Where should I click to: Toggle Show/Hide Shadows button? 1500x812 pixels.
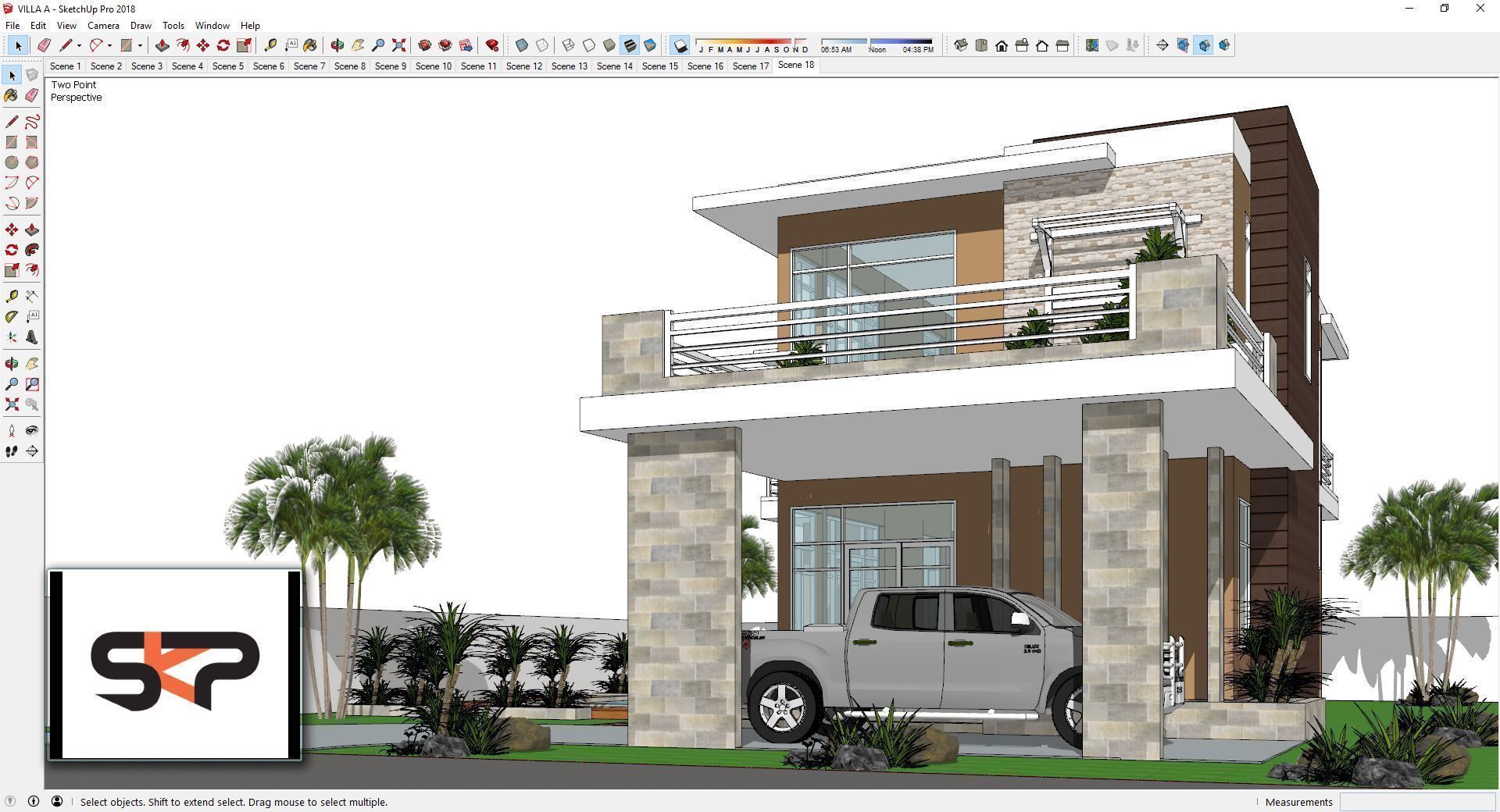[x=680, y=45]
